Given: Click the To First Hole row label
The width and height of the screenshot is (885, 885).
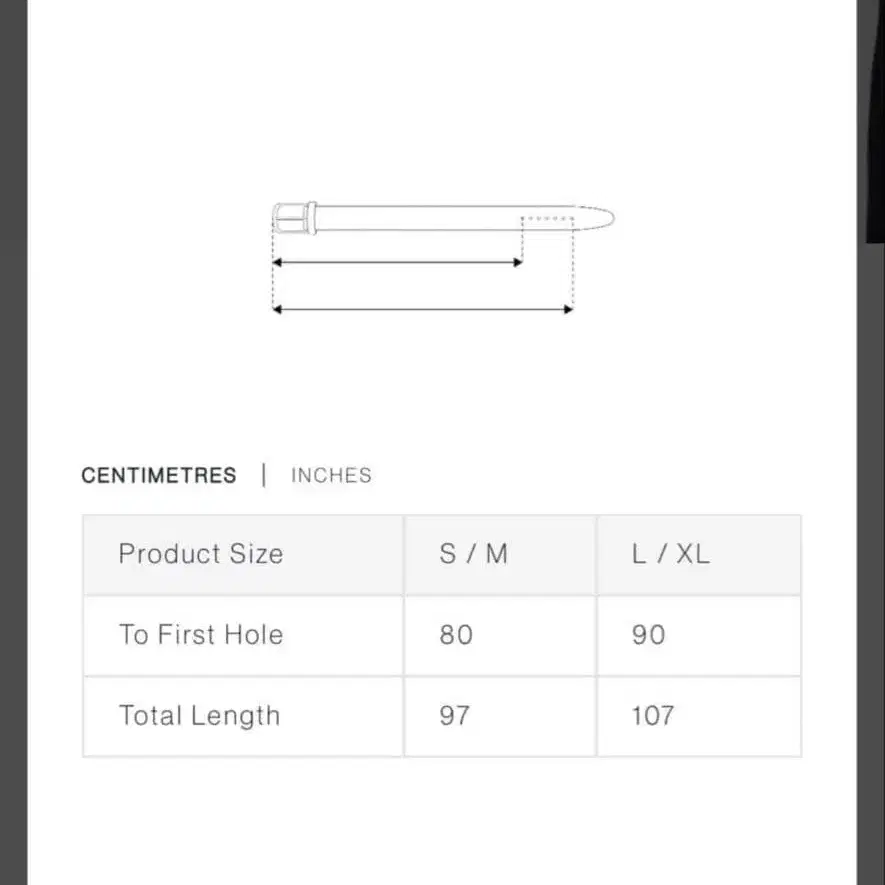Looking at the screenshot, I should pyautogui.click(x=201, y=635).
